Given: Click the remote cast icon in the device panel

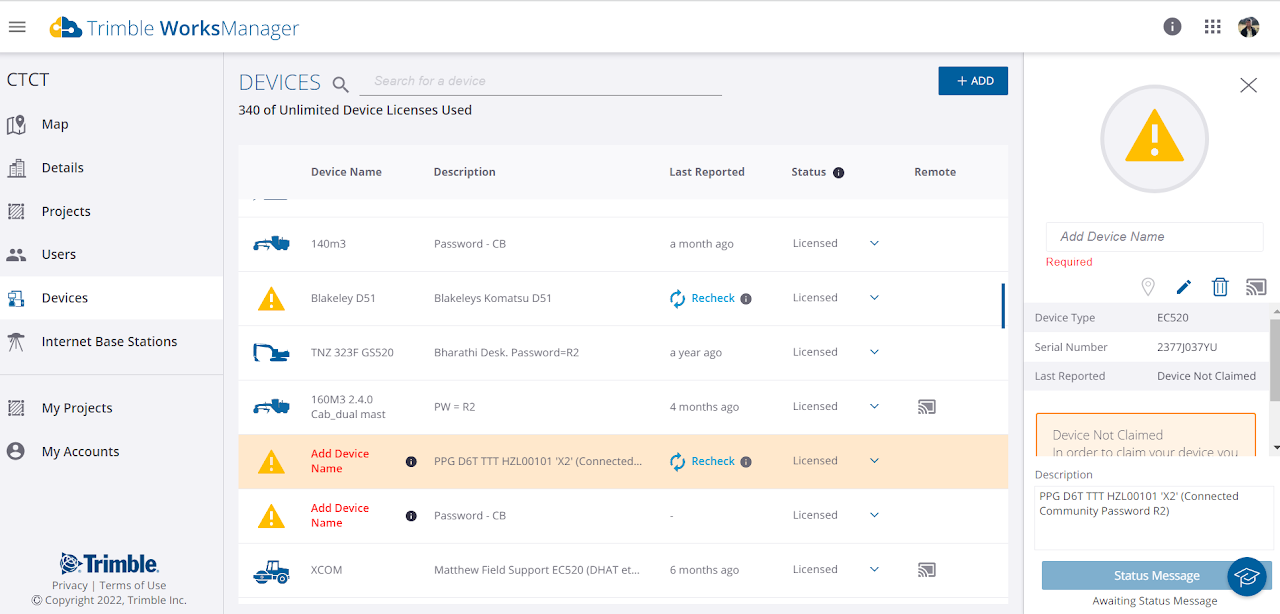Looking at the screenshot, I should [1256, 287].
